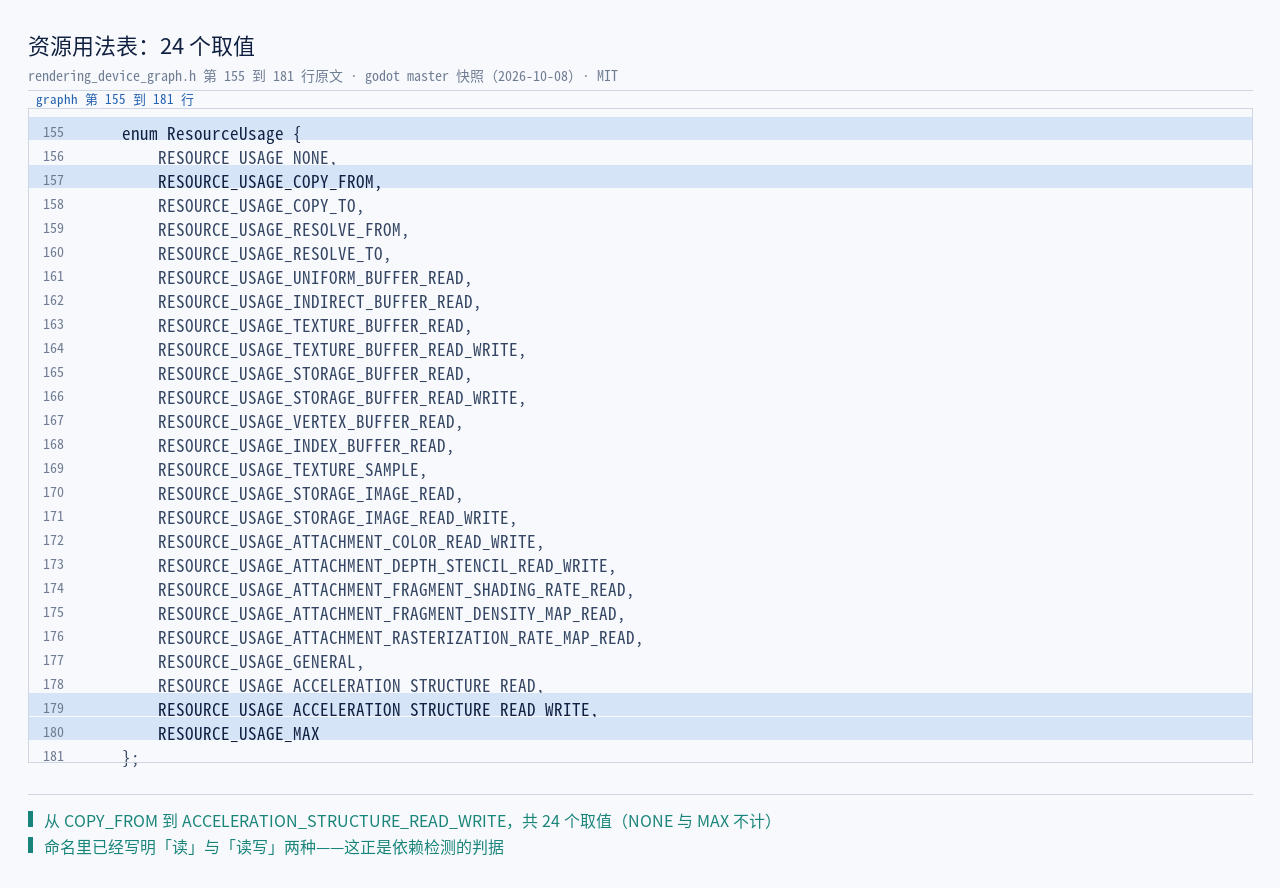1280x888 pixels.
Task: Click line number 157
Action: click(53, 181)
